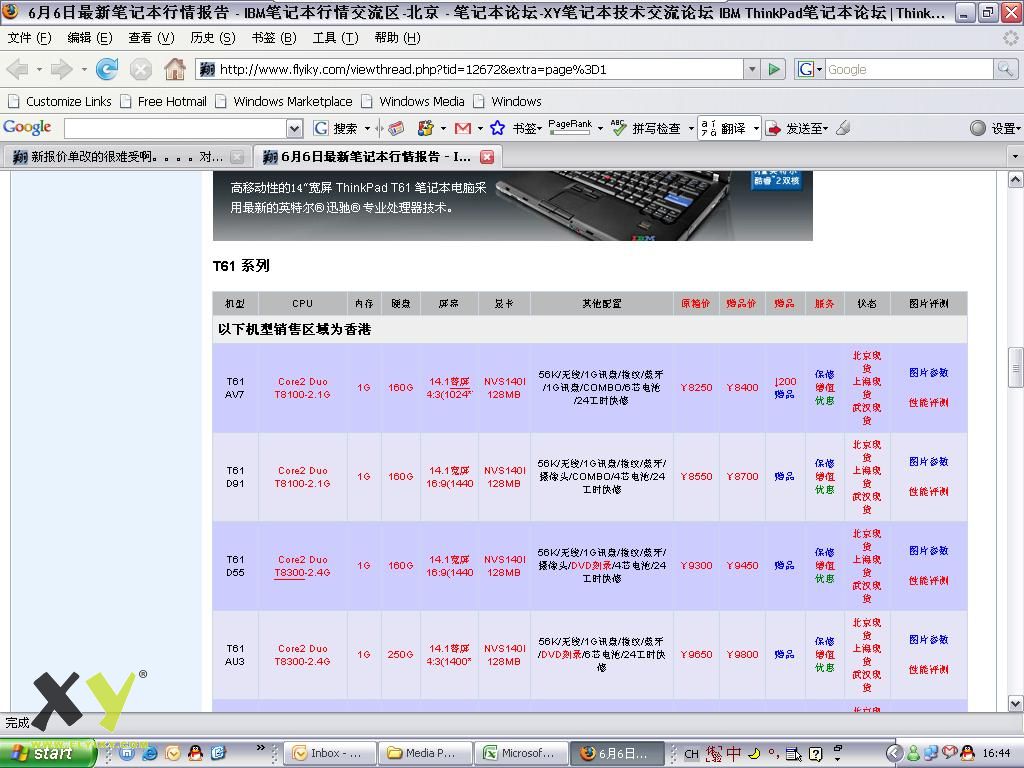
Task: Open the Customize Links bookmark
Action: [59, 101]
